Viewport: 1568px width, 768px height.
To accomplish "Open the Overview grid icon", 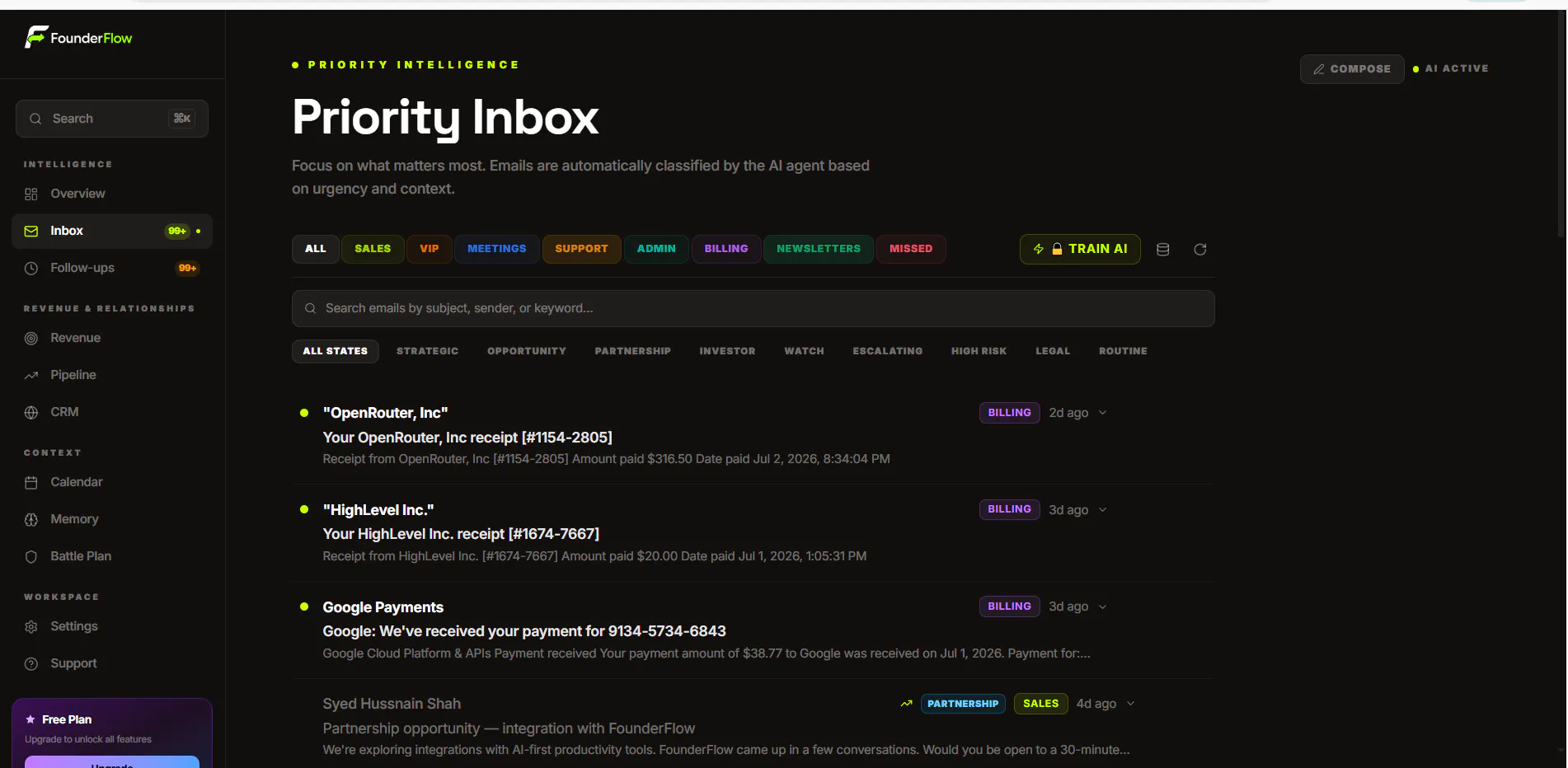I will coord(31,194).
